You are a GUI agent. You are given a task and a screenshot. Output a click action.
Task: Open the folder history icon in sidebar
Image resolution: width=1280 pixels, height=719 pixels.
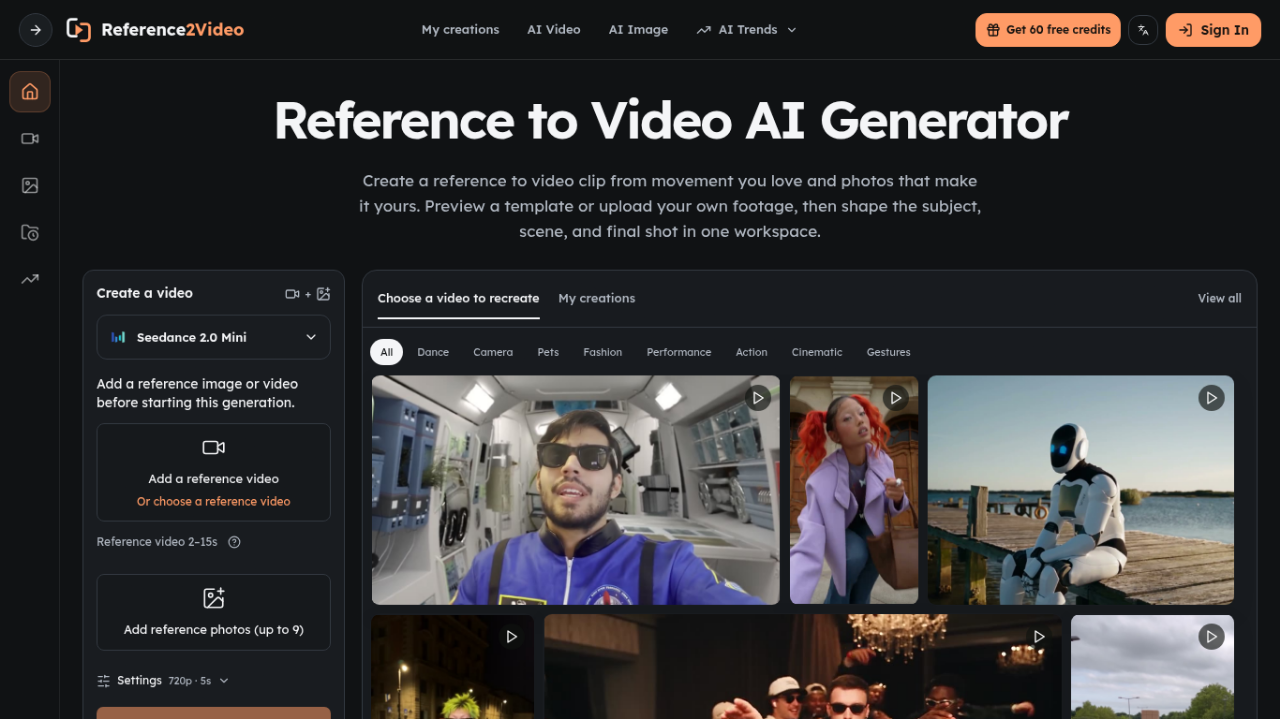(30, 233)
